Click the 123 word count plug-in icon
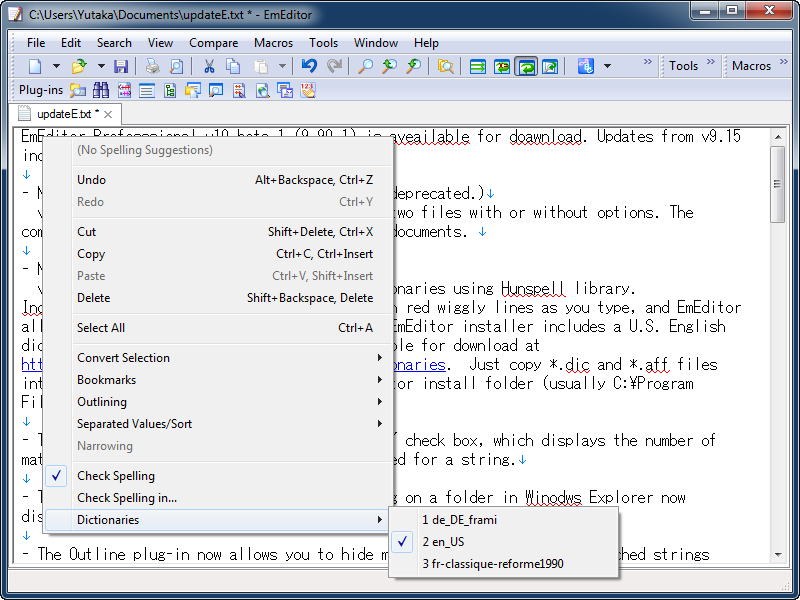 pyautogui.click(x=308, y=90)
